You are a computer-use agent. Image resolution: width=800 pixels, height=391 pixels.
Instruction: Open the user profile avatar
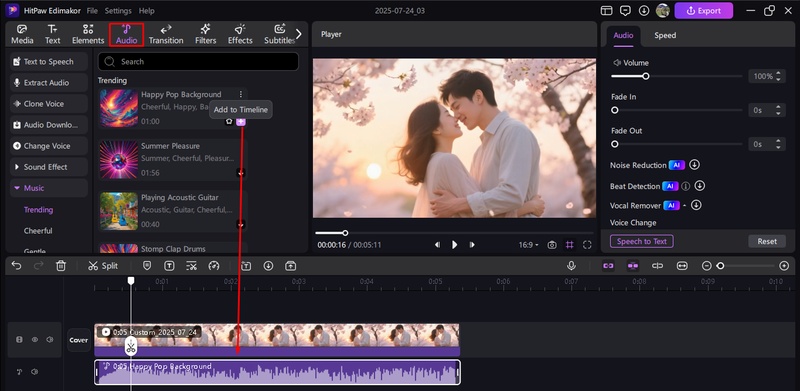click(x=662, y=11)
